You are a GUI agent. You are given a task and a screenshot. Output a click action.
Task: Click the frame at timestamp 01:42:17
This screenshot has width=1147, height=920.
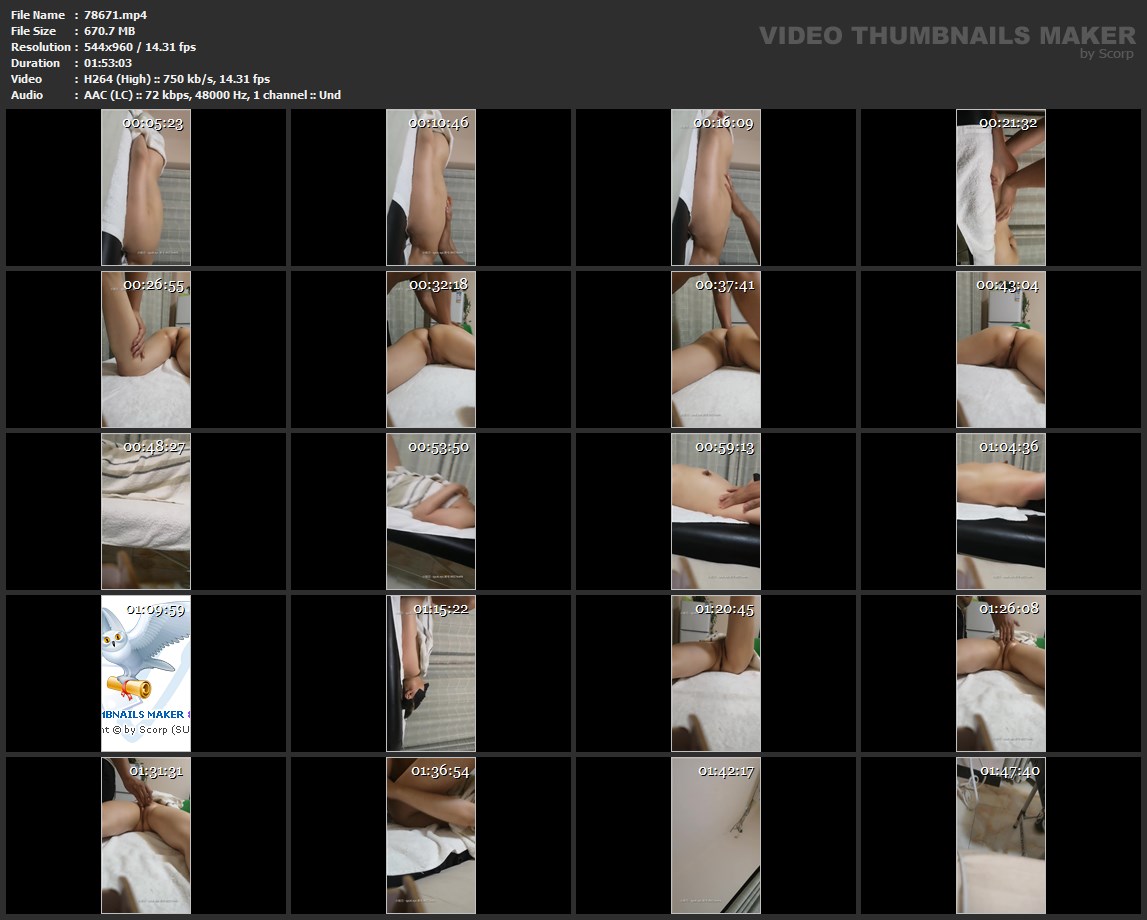[x=716, y=836]
